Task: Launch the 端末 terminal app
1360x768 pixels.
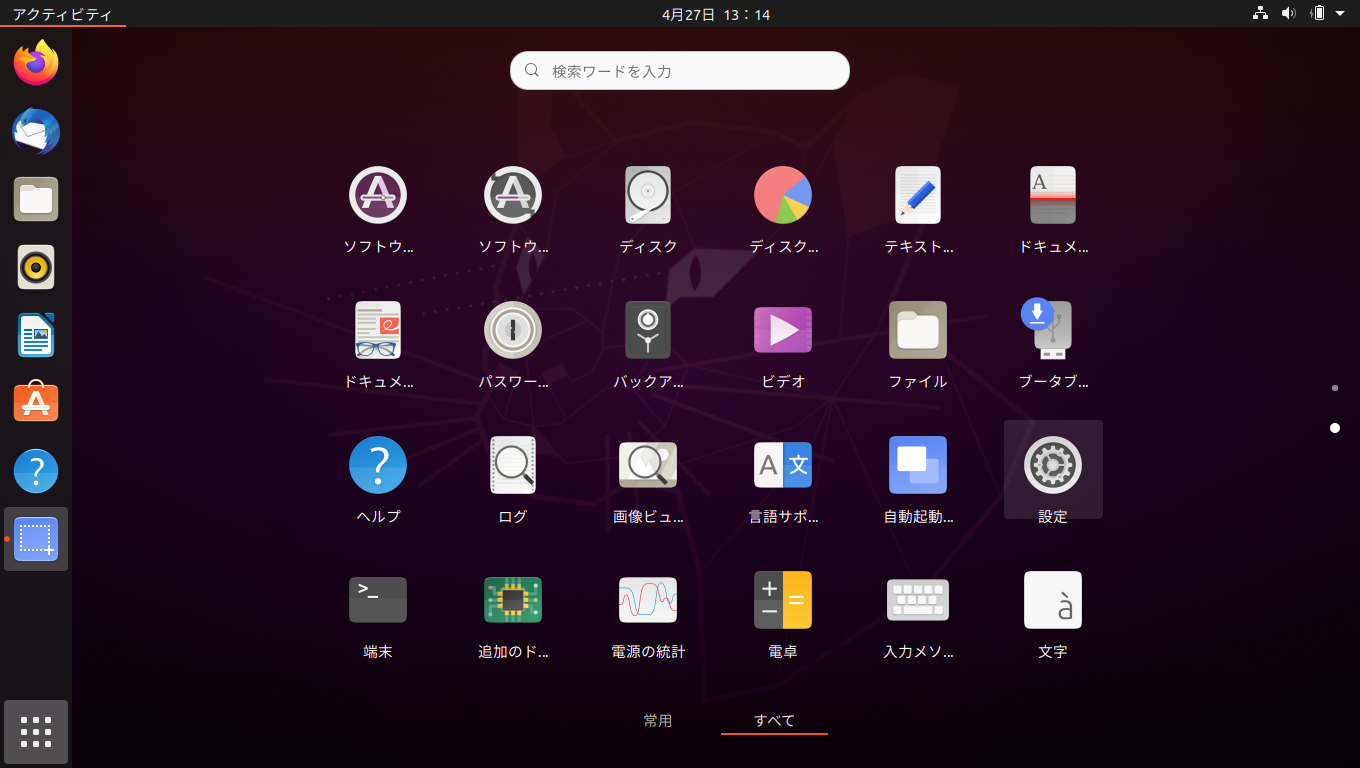Action: point(378,600)
